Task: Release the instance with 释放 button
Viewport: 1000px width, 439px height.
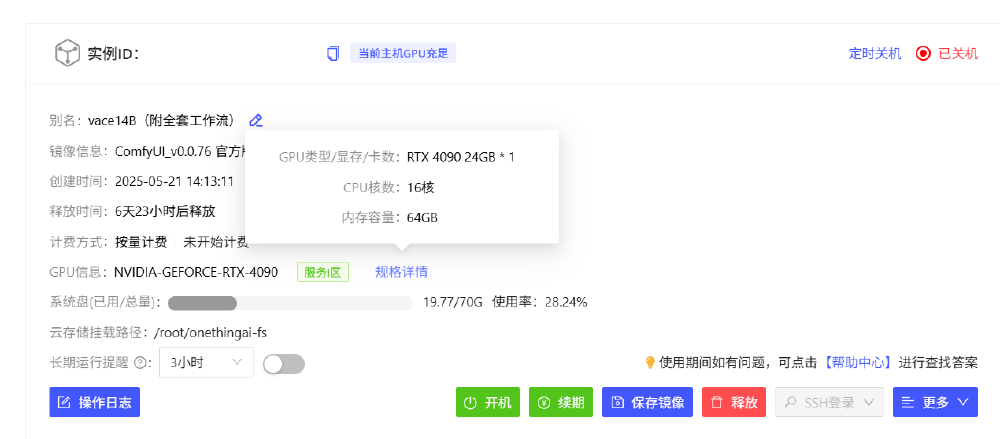Action: [733, 402]
